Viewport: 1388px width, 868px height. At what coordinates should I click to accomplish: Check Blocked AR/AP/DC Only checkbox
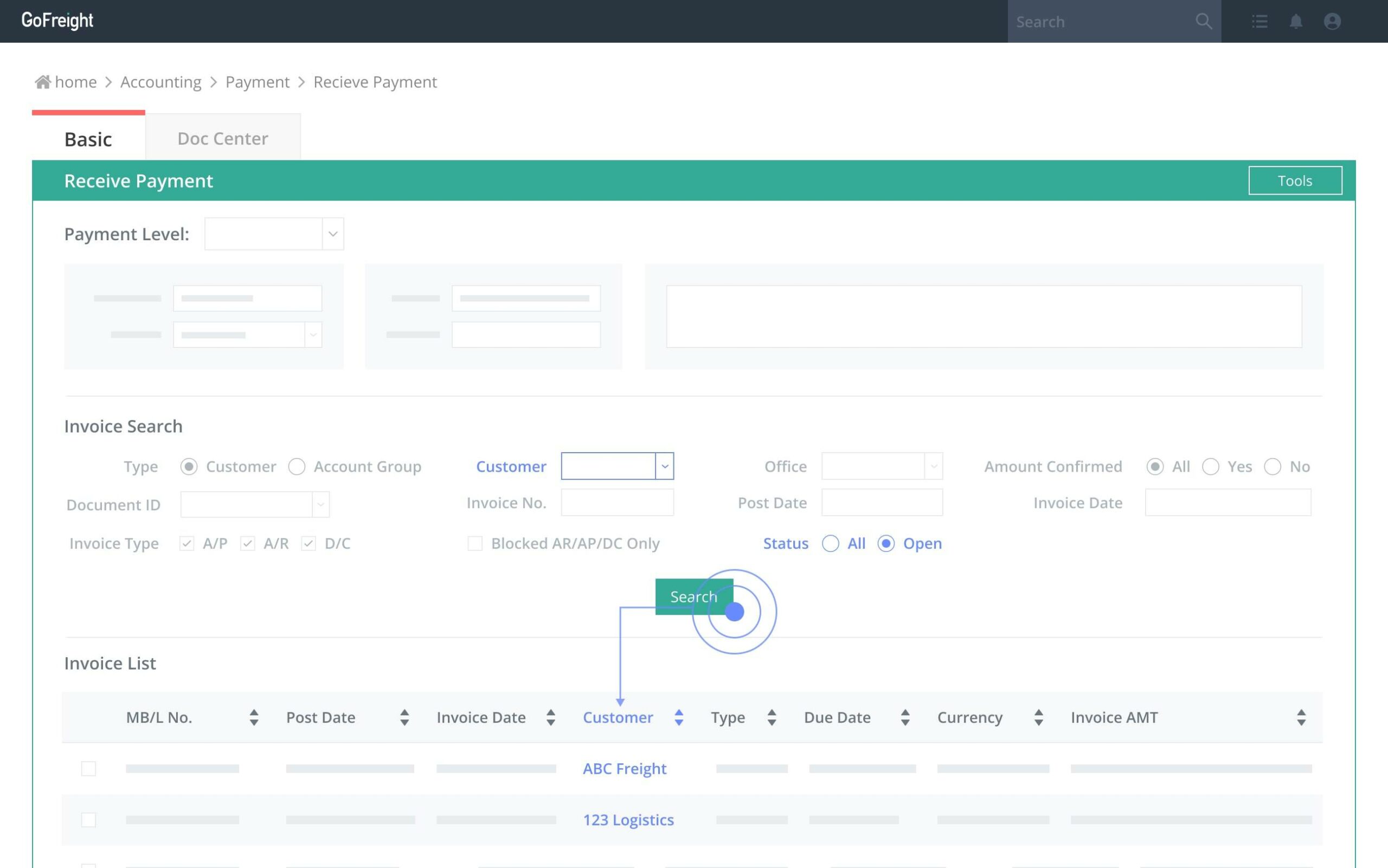point(475,543)
